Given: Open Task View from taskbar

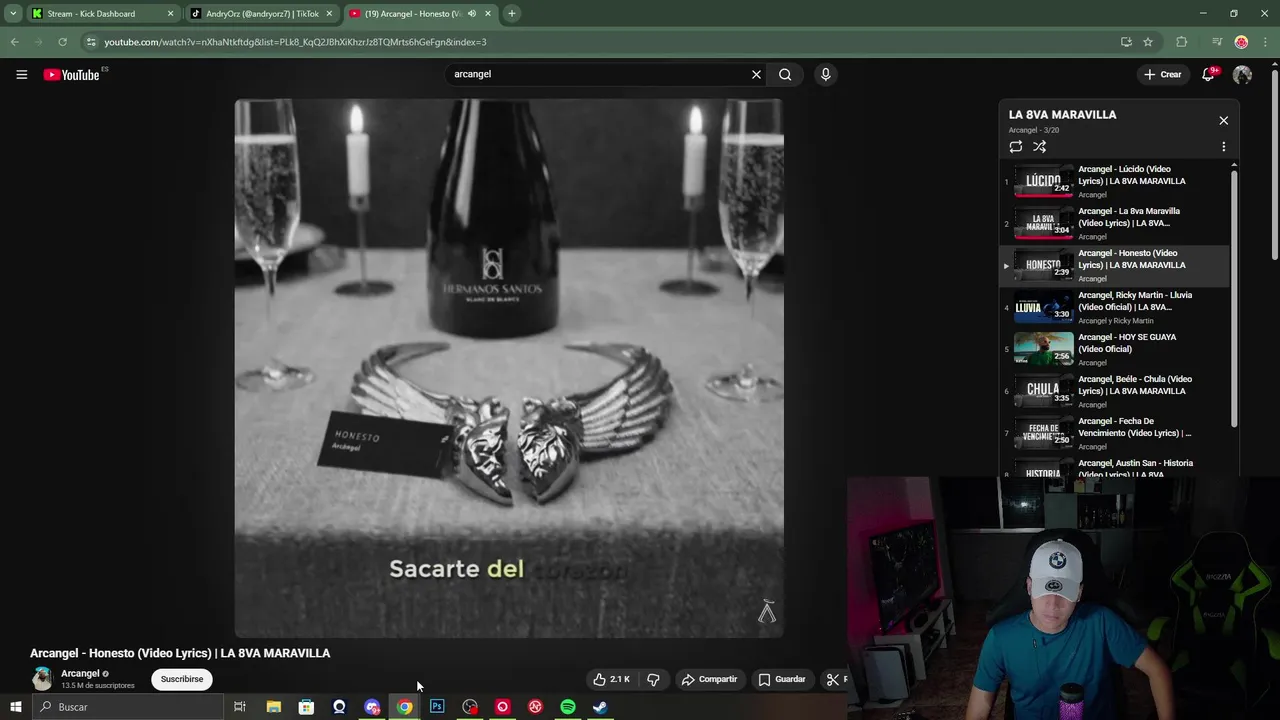Looking at the screenshot, I should (240, 707).
